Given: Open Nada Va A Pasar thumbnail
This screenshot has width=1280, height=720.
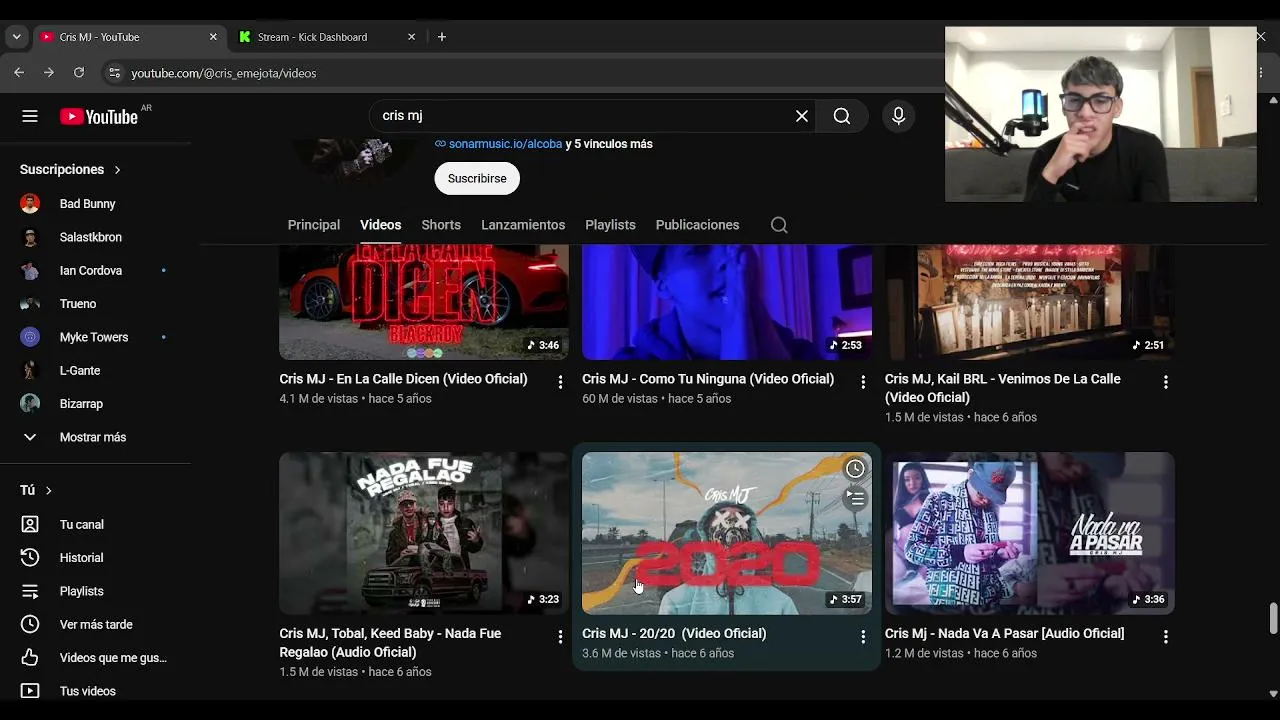Looking at the screenshot, I should pos(1030,533).
